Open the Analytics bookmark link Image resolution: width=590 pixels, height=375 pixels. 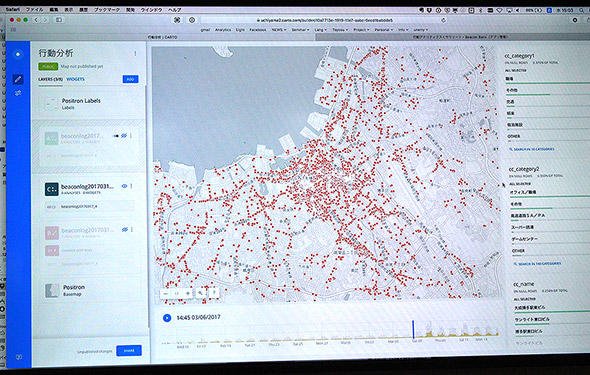[x=223, y=29]
